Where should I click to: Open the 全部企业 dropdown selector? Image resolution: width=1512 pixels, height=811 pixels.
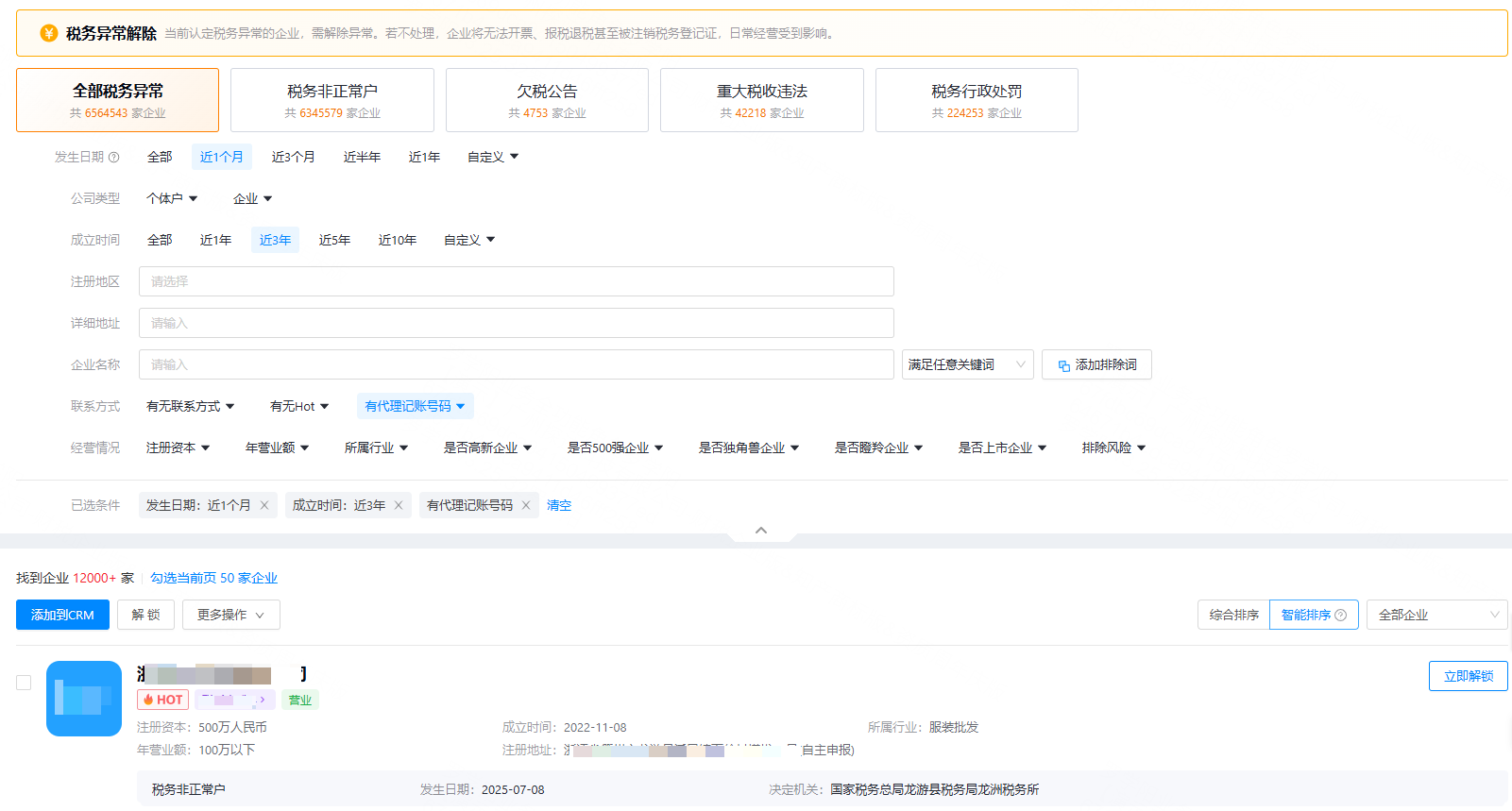point(1436,616)
